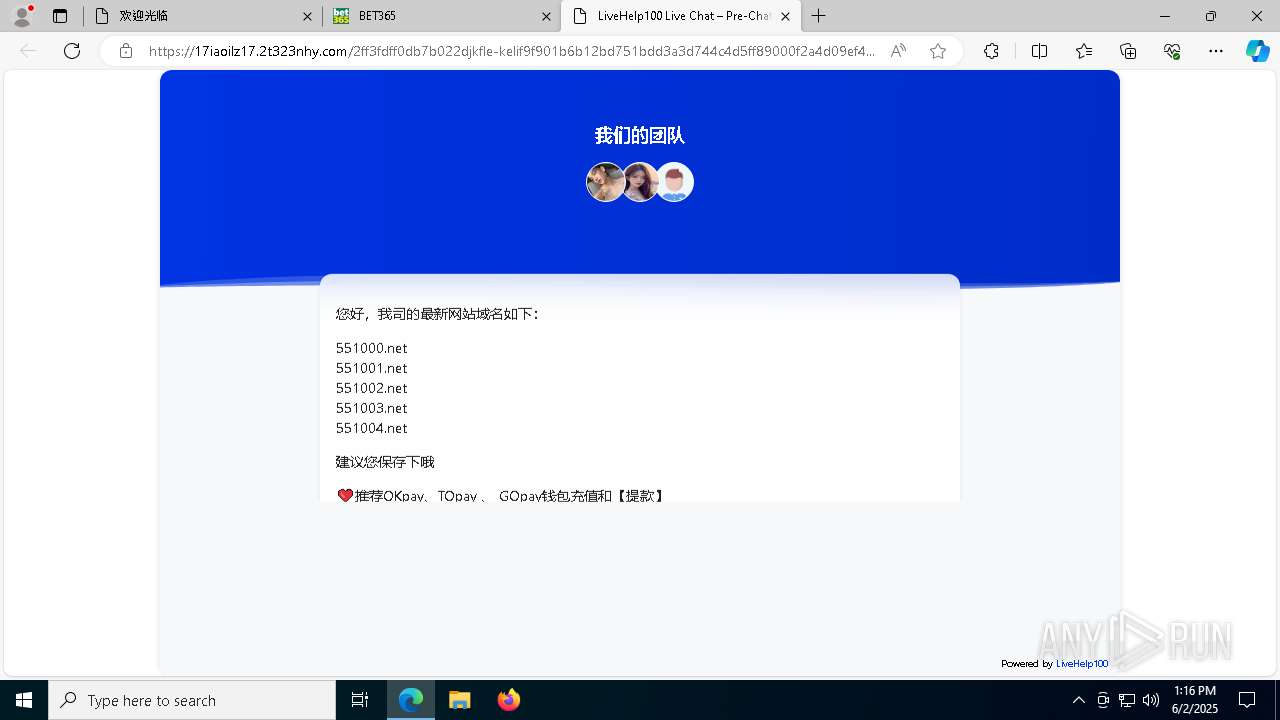Screen dimensions: 1280x720
Task: Open the notification center
Action: 1248,700
